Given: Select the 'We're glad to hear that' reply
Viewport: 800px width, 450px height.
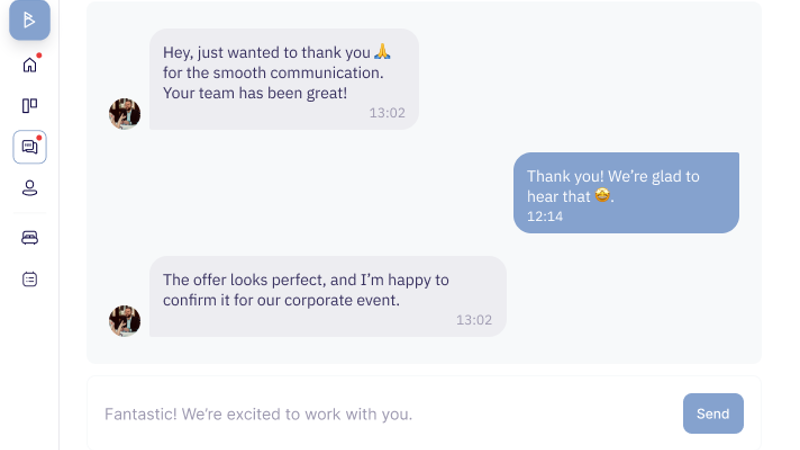Looking at the screenshot, I should click(626, 193).
